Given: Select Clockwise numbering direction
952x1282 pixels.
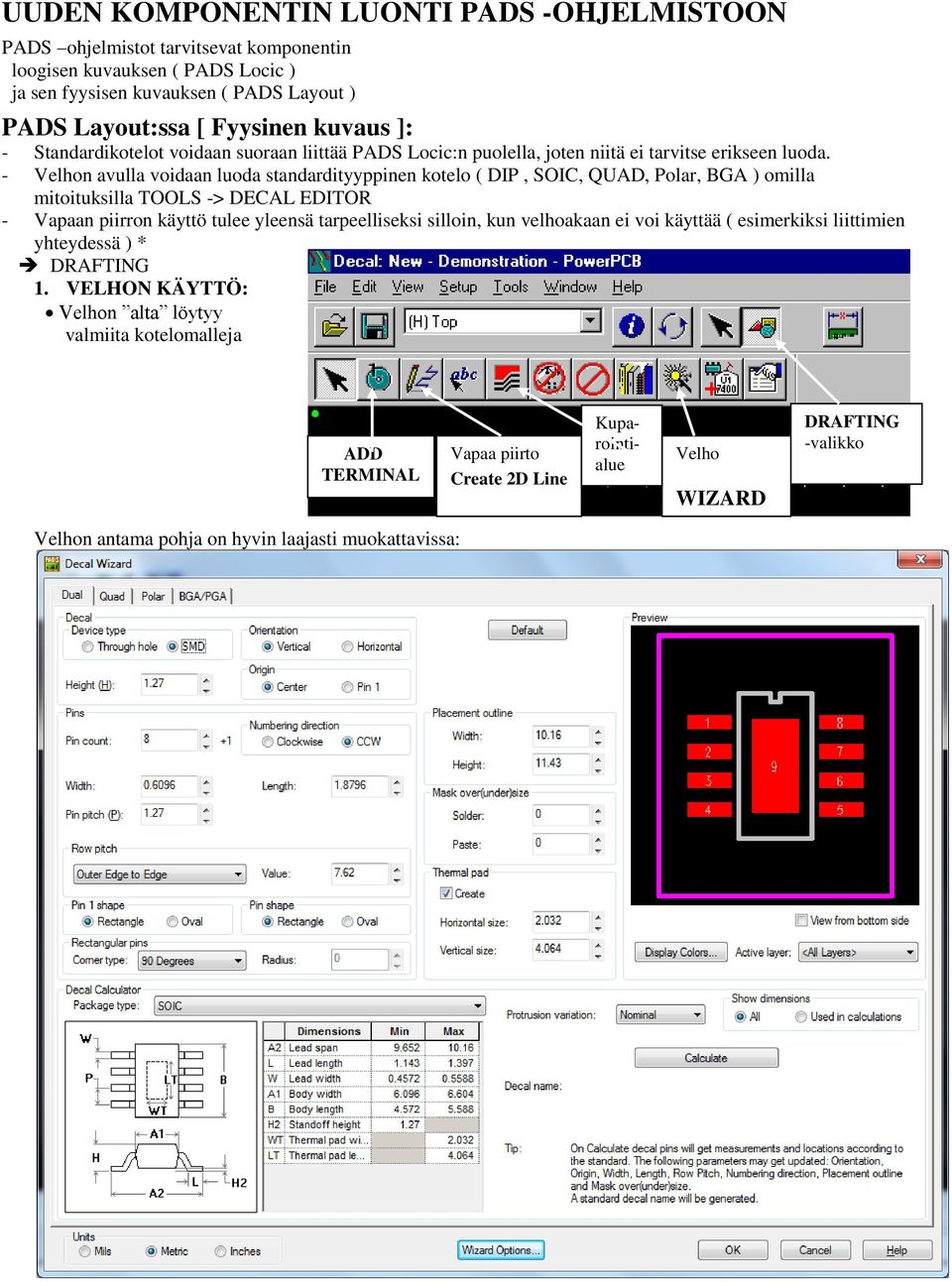Looking at the screenshot, I should tap(268, 742).
